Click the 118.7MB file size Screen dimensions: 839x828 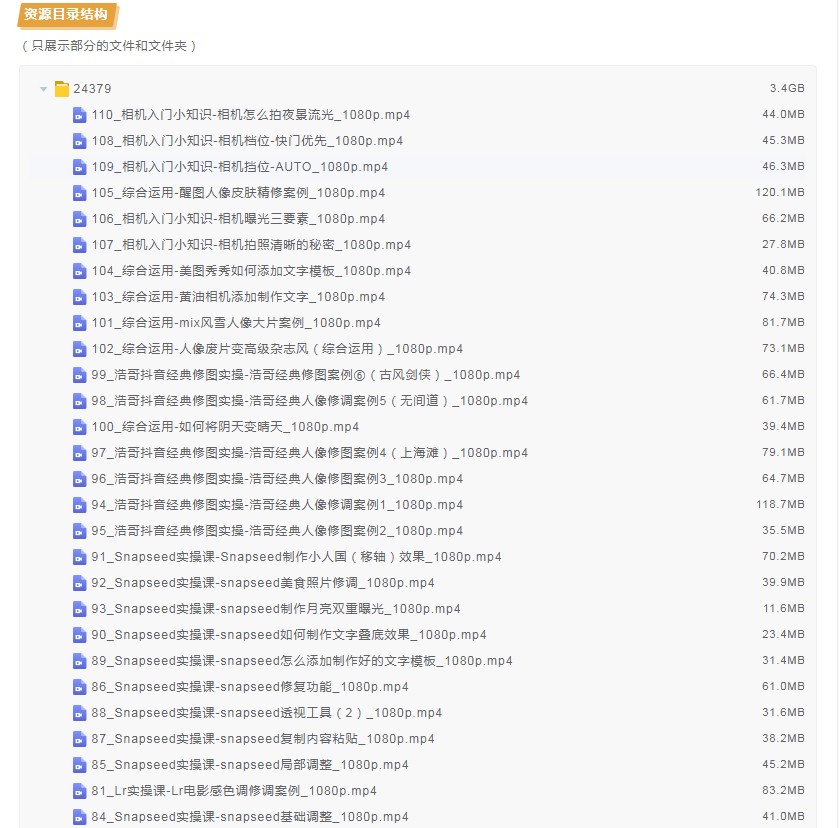tap(780, 504)
